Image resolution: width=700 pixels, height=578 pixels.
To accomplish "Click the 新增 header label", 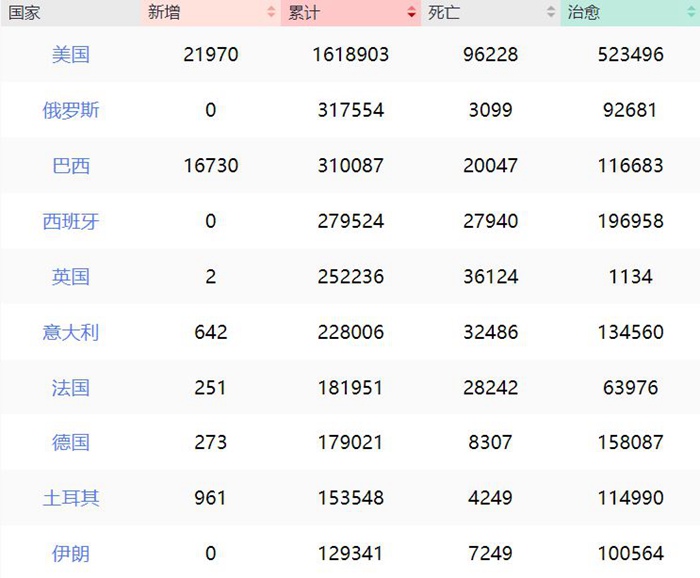I will pyautogui.click(x=165, y=13).
